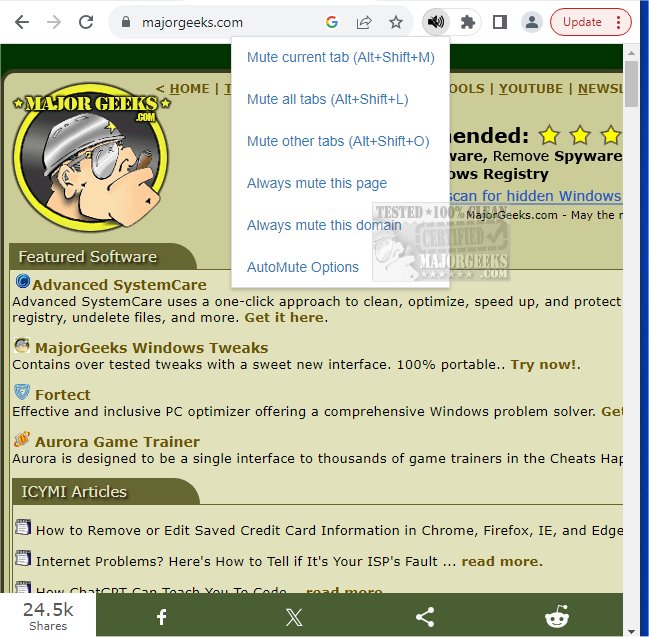Click the MajorGeeks Windows Tweaks icon
Viewport: 649px width, 637px height.
tap(22, 346)
